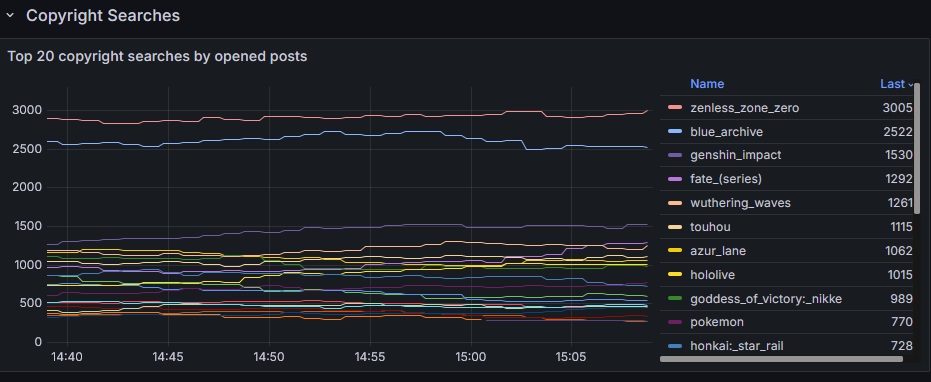Click the 1292 last value

coord(898,179)
